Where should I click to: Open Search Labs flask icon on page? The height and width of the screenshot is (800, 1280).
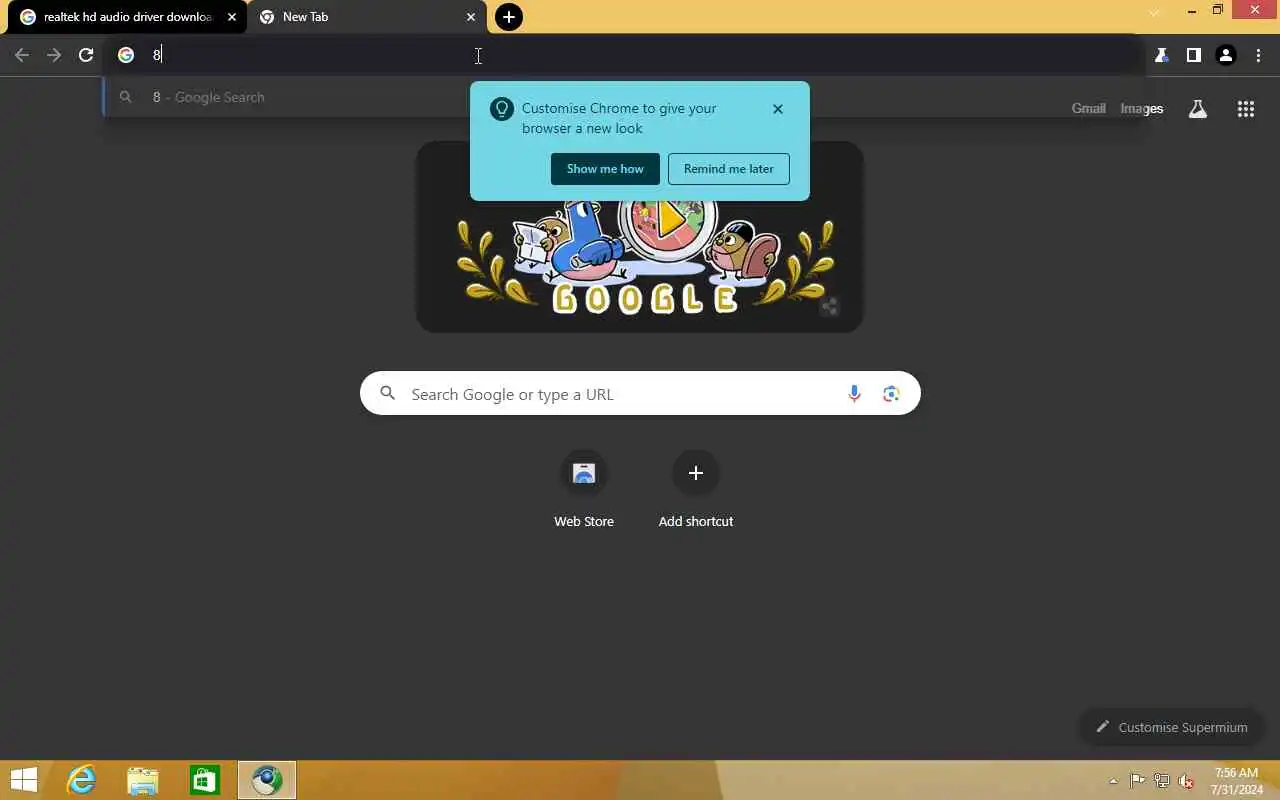pyautogui.click(x=1197, y=109)
